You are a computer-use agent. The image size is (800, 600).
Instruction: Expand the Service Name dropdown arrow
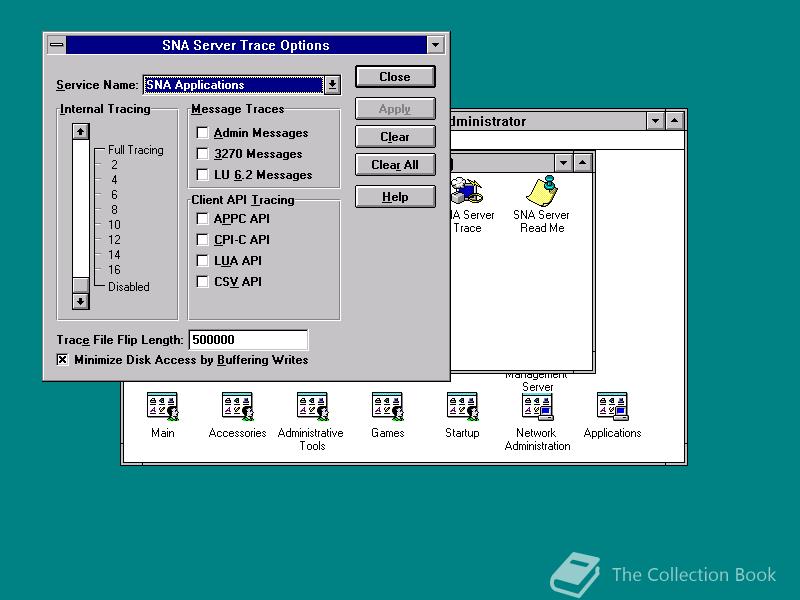[332, 85]
